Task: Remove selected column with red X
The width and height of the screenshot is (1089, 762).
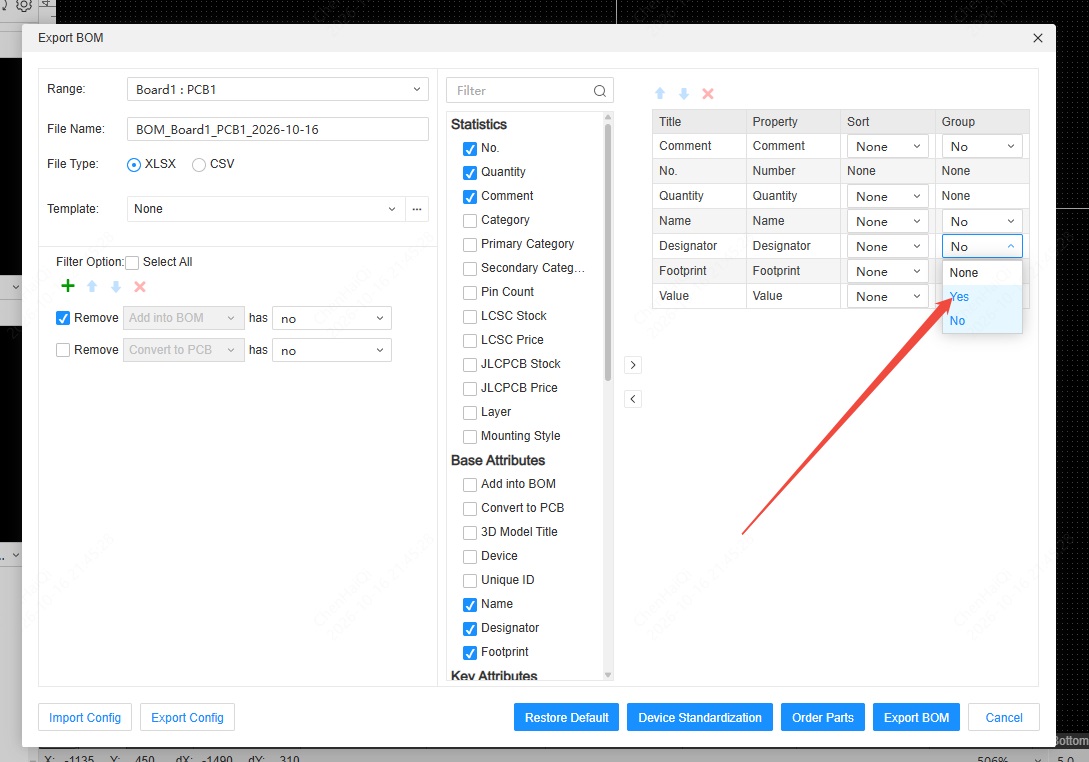Action: [708, 93]
